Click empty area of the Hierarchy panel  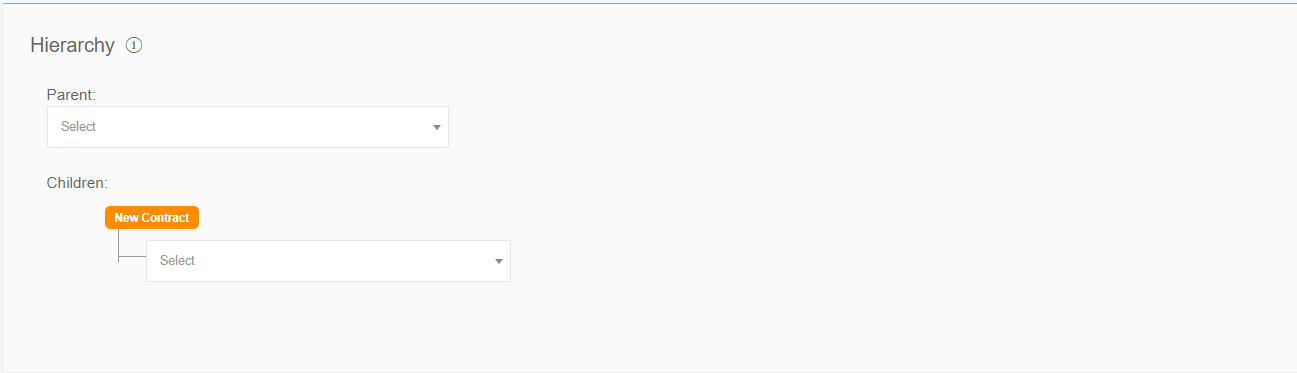point(850,200)
